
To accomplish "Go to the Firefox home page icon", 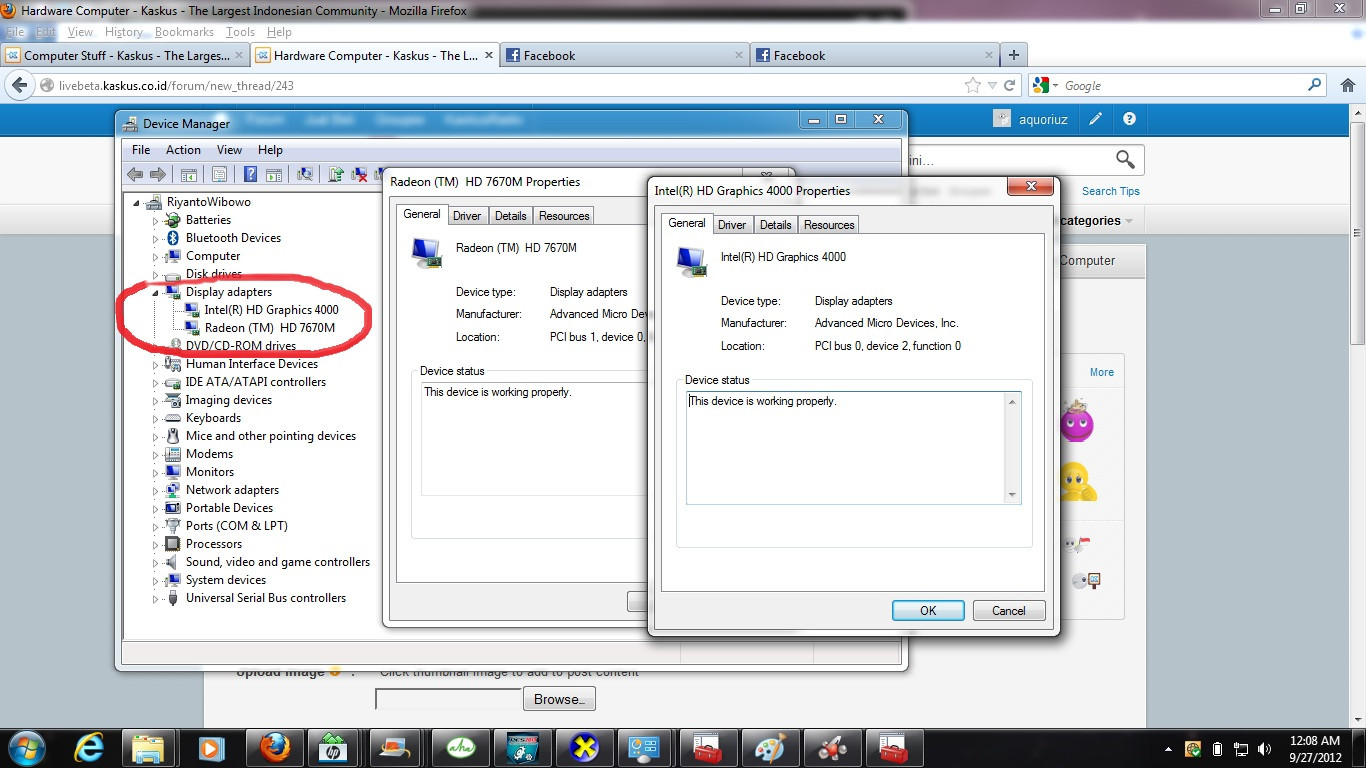I will tap(1348, 86).
